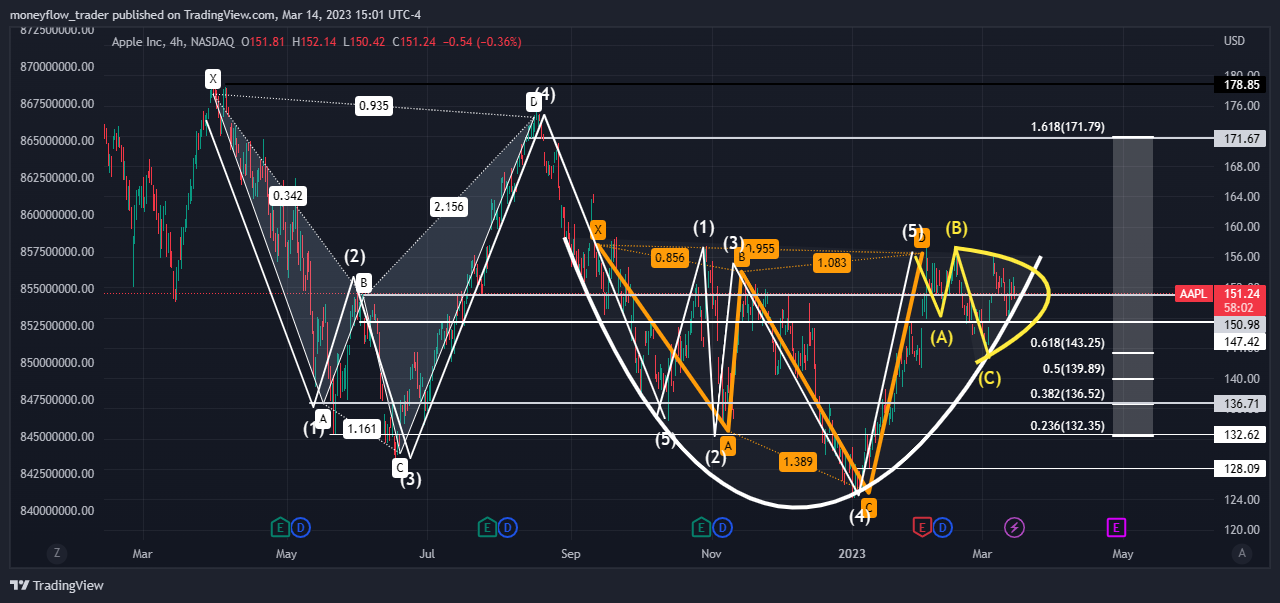
Task: Select the orange A pattern point label
Action: pyautogui.click(x=728, y=444)
